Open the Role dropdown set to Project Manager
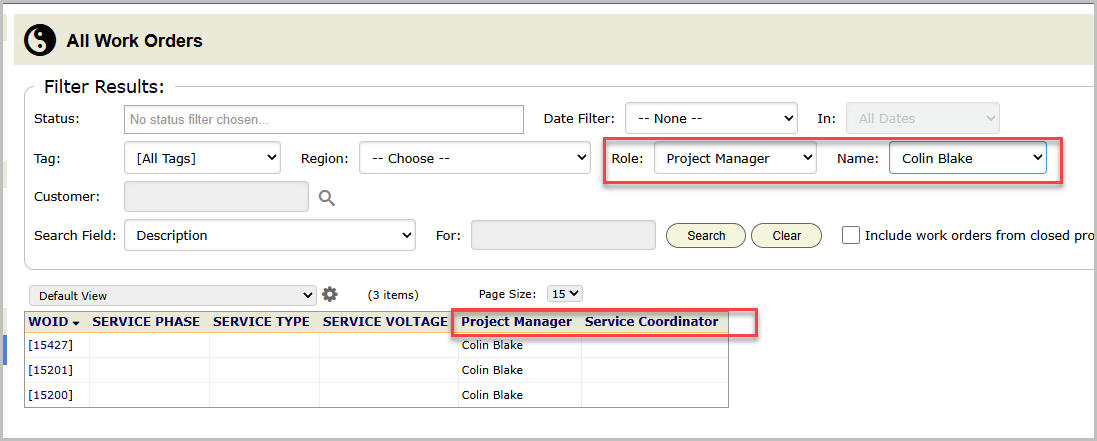Viewport: 1097px width, 441px height. [x=735, y=158]
